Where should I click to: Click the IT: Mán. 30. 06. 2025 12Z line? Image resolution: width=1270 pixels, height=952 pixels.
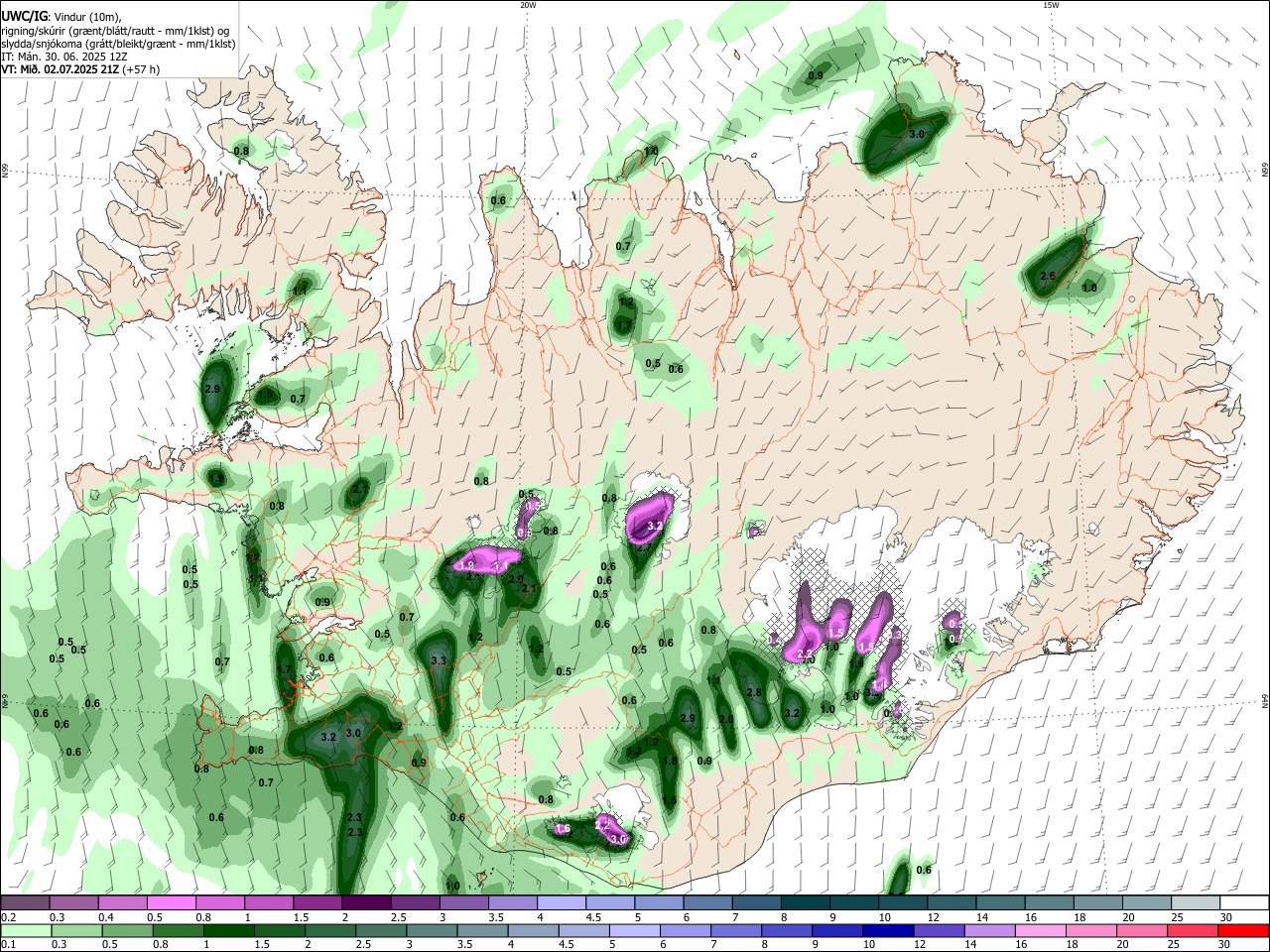click(64, 57)
